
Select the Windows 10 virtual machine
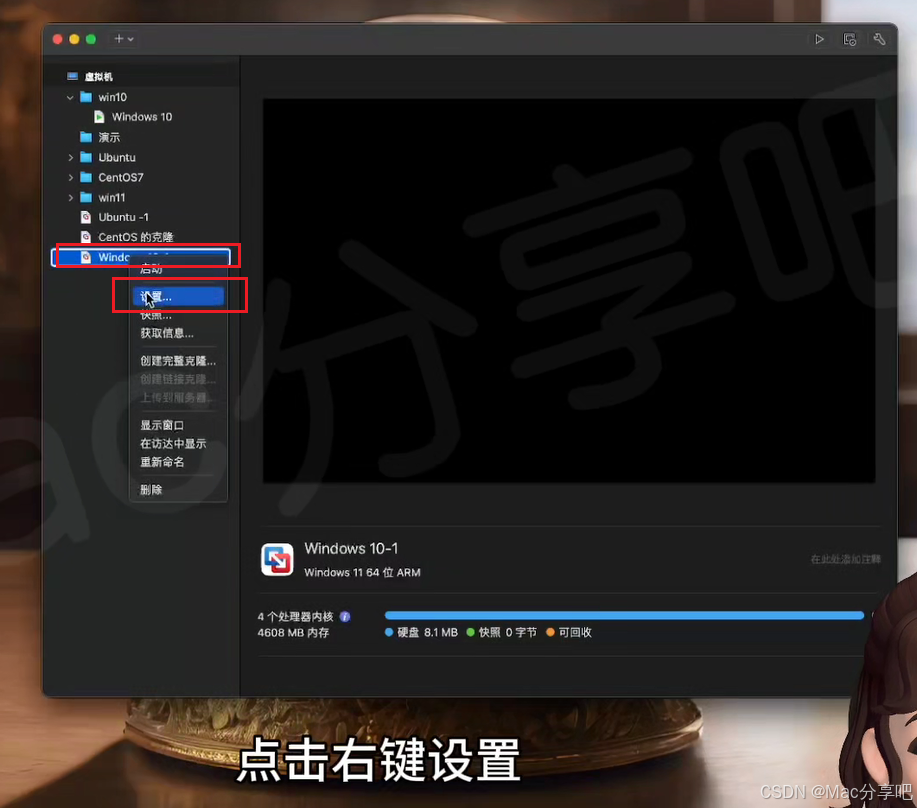pyautogui.click(x=141, y=117)
